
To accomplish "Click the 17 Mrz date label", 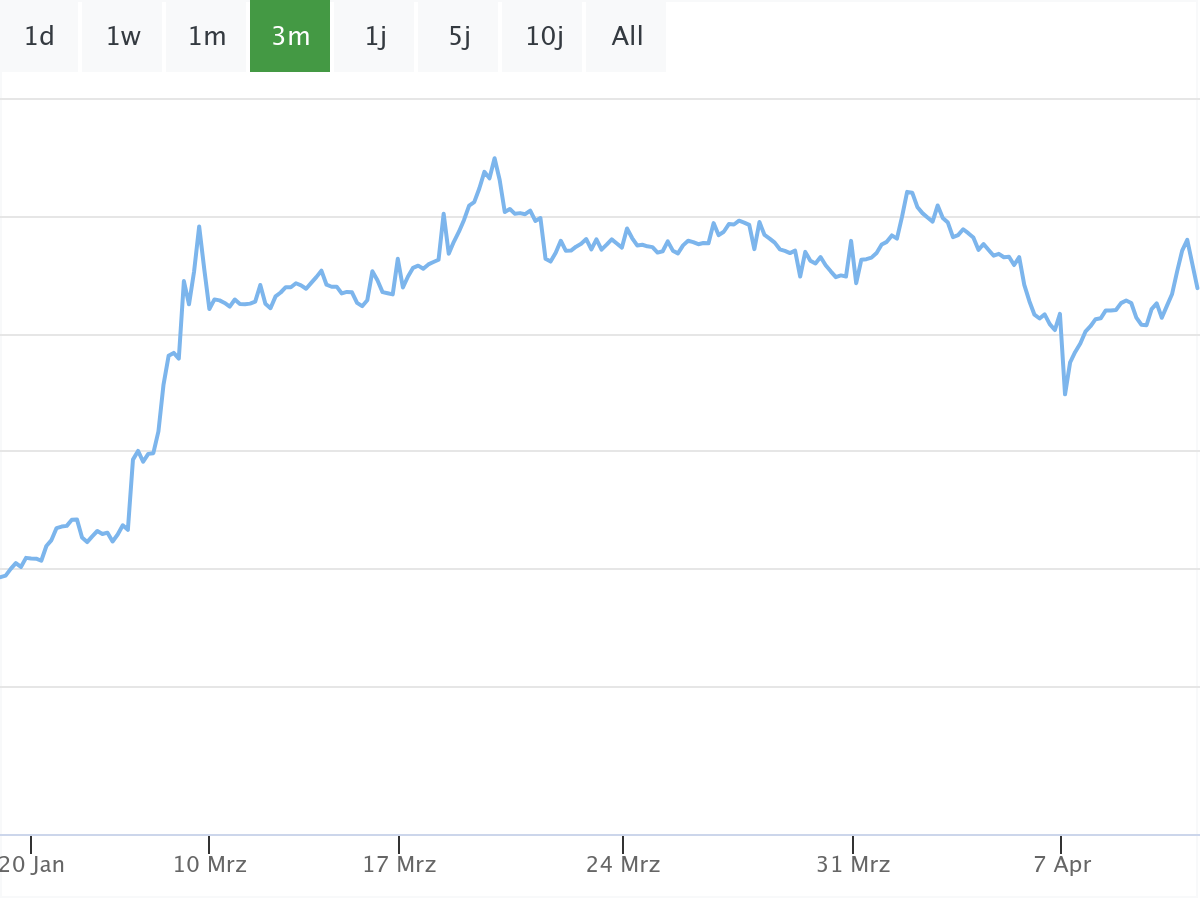I will coord(399,864).
